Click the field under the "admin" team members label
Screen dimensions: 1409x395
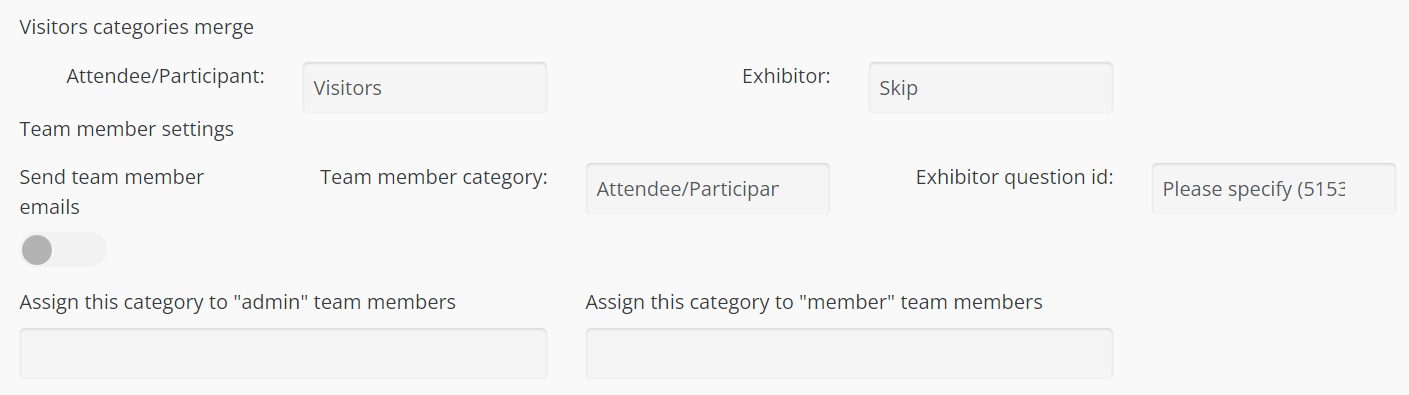tap(283, 353)
